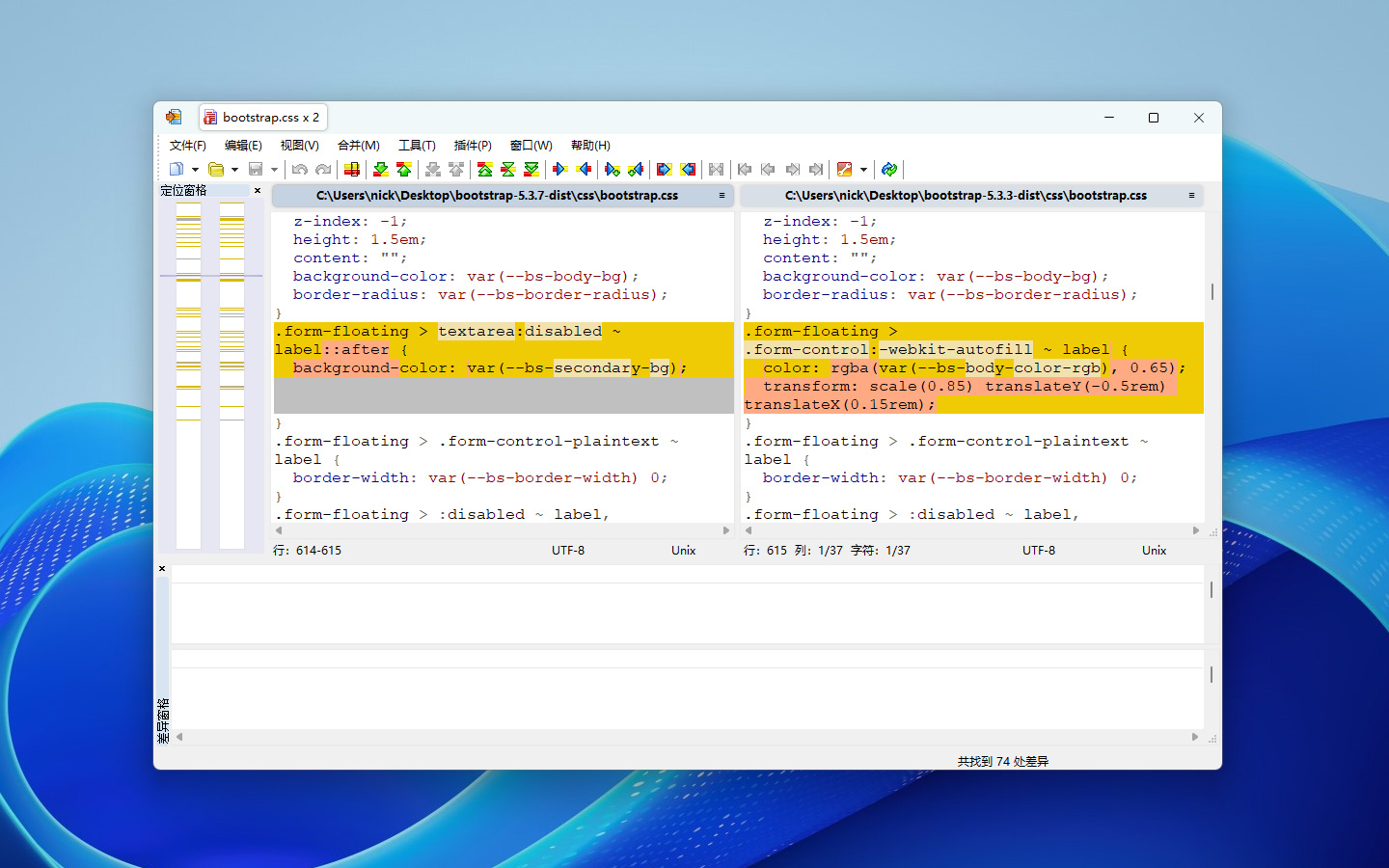Expand the Options icon dropdown arrow
The width and height of the screenshot is (1389, 868).
[863, 170]
